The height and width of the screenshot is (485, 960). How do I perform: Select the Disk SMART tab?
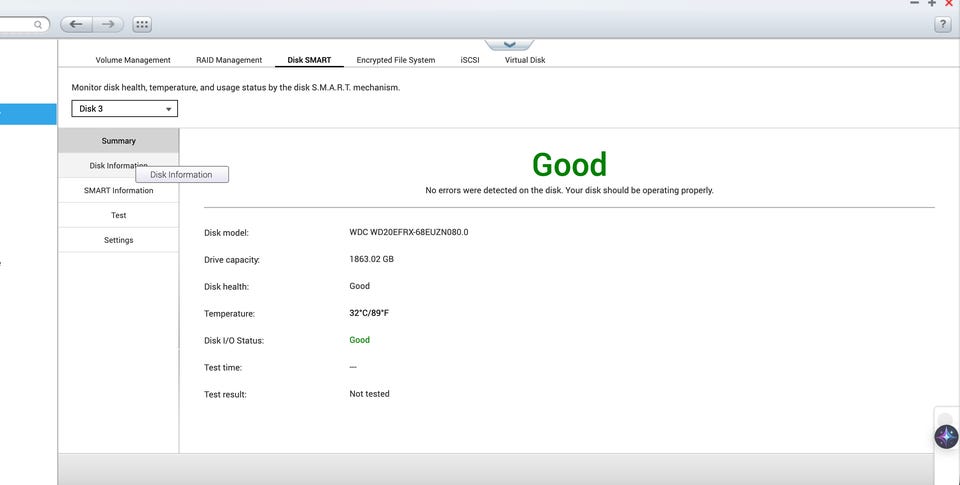pos(309,60)
